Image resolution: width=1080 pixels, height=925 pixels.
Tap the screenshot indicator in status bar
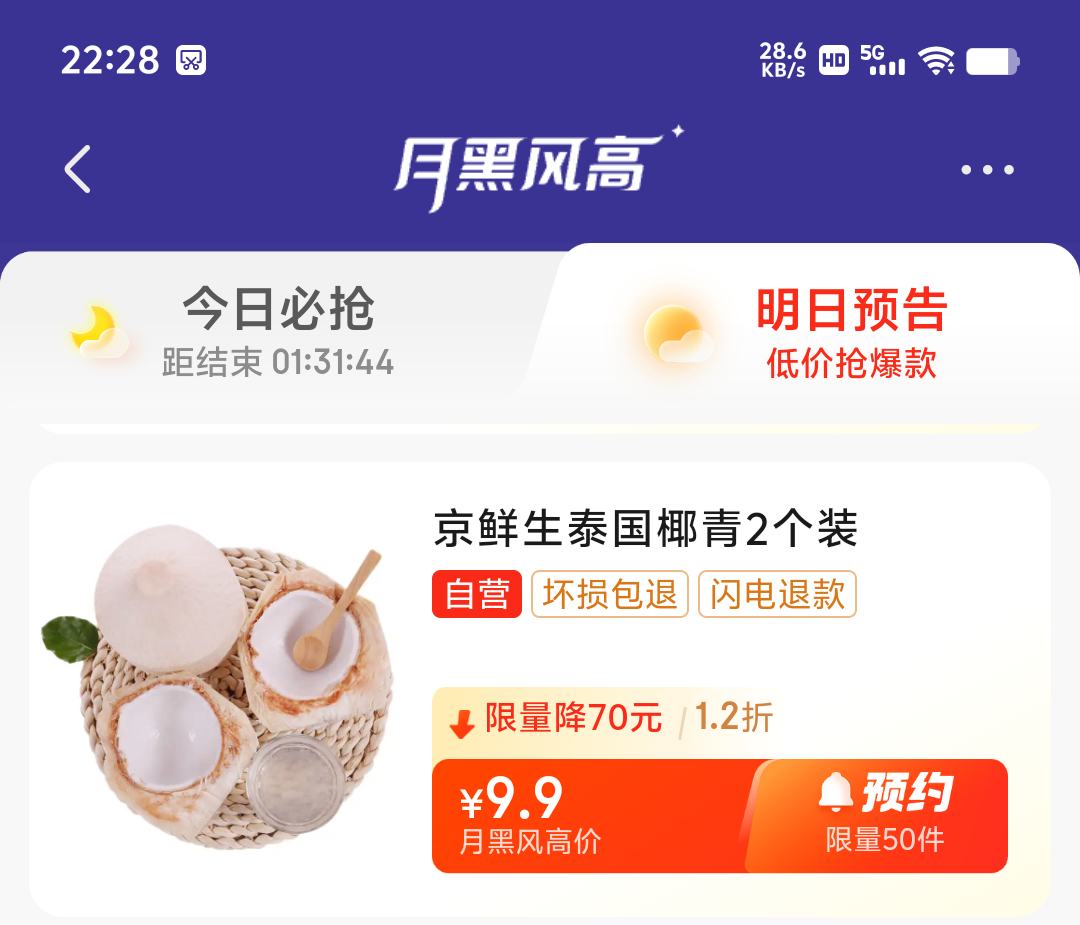(191, 60)
